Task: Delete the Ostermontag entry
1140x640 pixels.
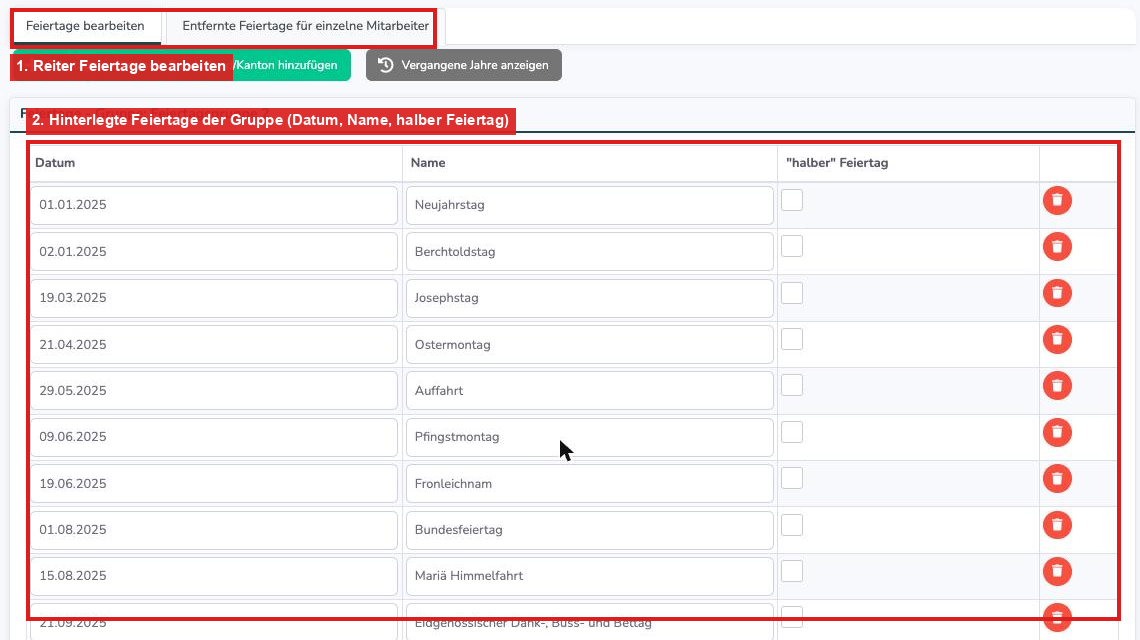Action: pos(1057,340)
